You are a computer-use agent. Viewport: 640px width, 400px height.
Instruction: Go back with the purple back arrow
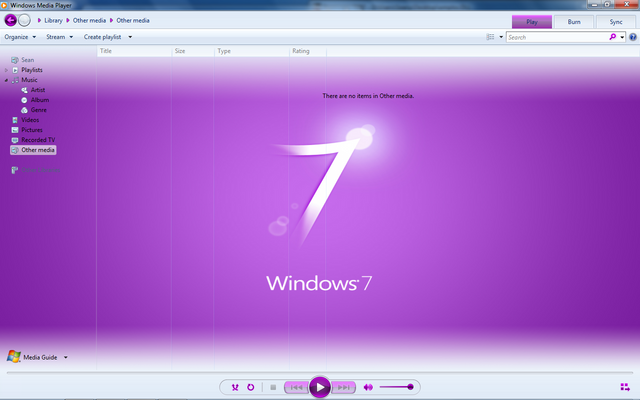(11, 20)
